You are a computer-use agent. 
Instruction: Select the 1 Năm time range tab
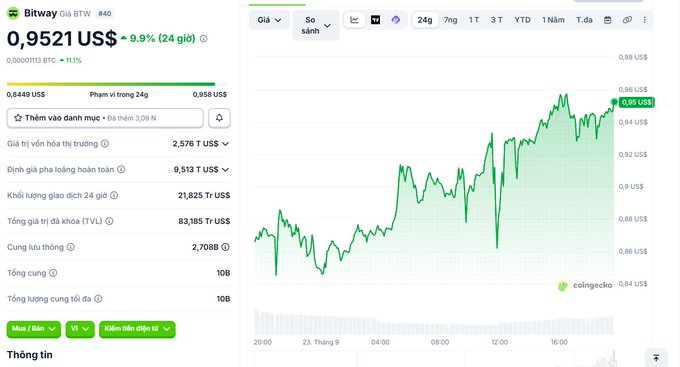pyautogui.click(x=553, y=20)
